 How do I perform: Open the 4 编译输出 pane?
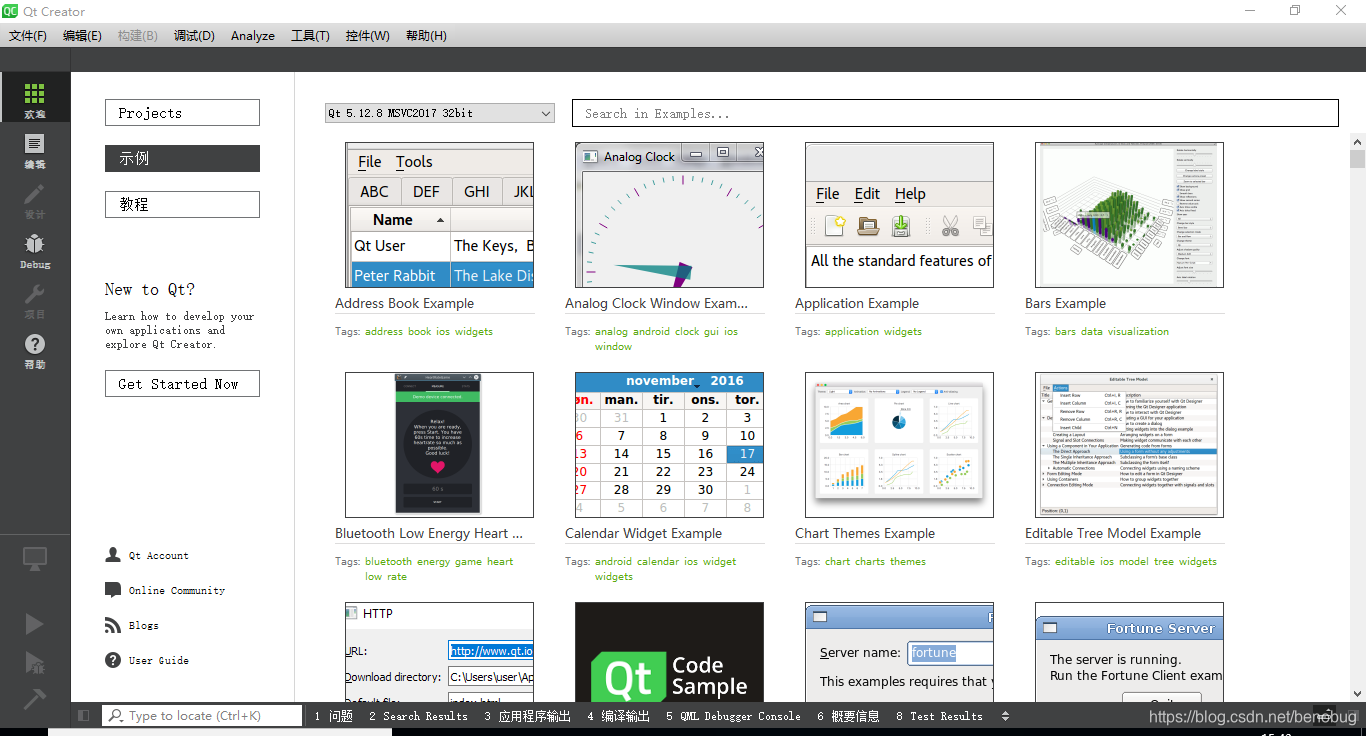coord(619,716)
